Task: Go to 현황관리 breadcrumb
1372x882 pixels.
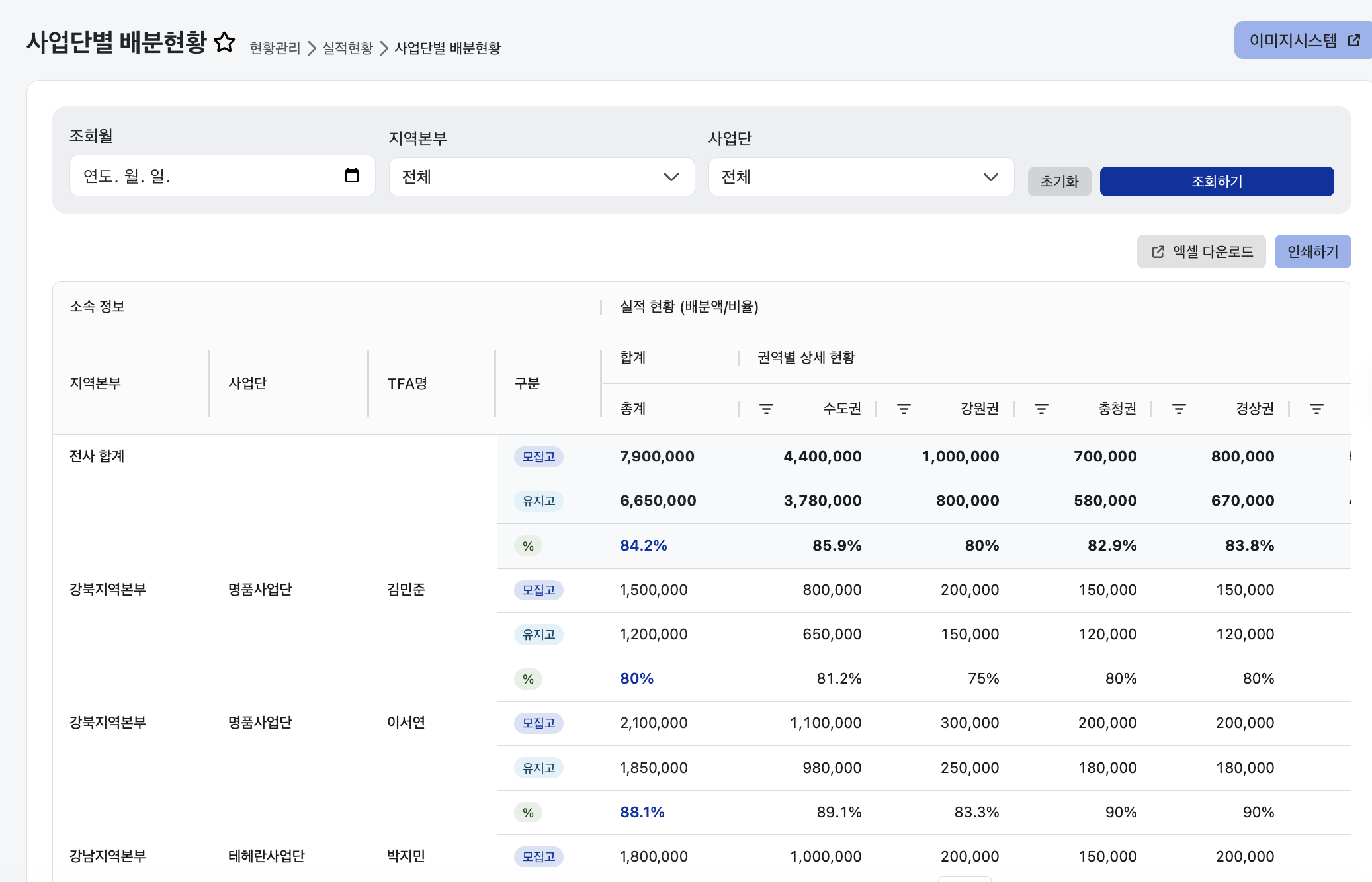Action: [275, 48]
